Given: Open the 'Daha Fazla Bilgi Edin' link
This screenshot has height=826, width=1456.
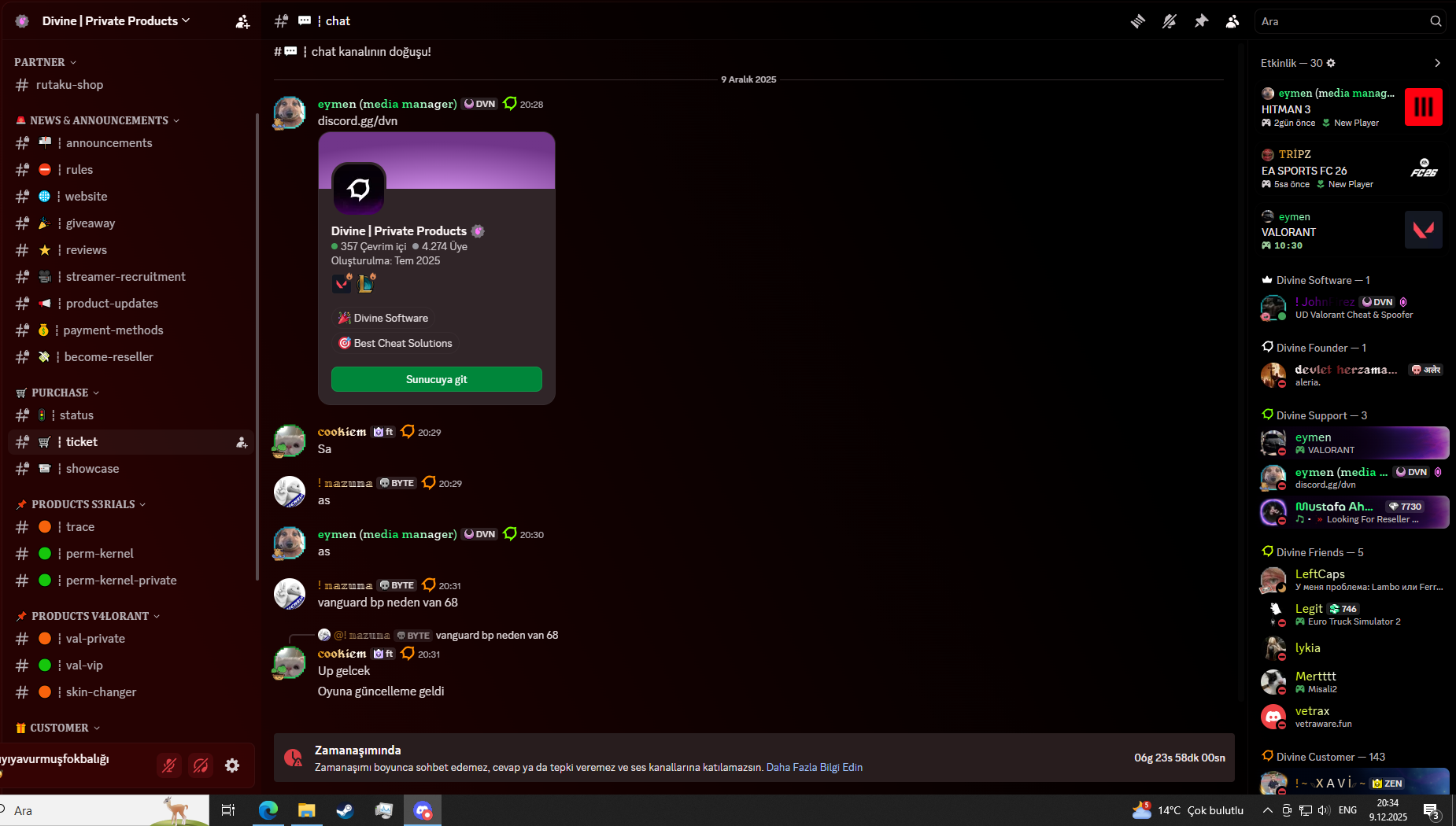Looking at the screenshot, I should 815,767.
